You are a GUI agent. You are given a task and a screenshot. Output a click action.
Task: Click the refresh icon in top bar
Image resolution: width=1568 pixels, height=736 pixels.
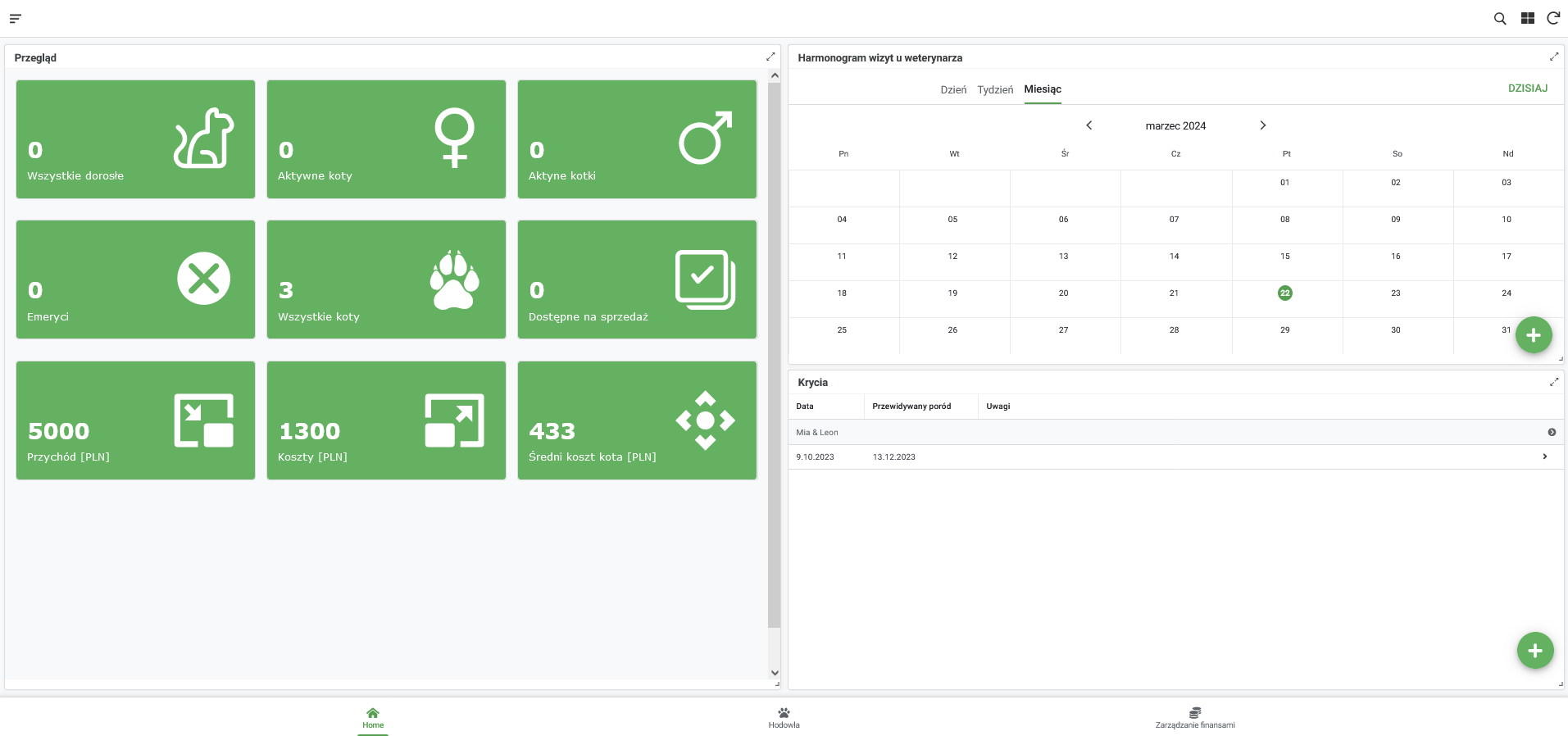click(1553, 18)
